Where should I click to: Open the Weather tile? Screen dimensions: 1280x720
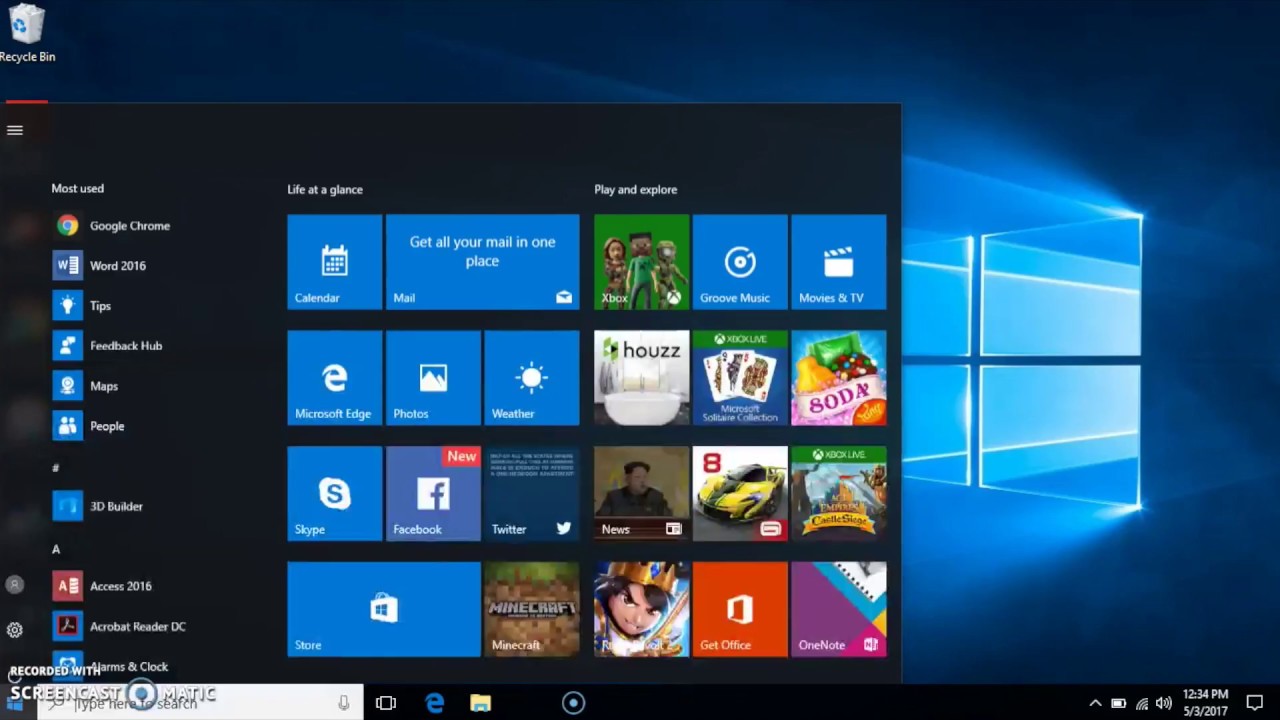click(x=531, y=378)
